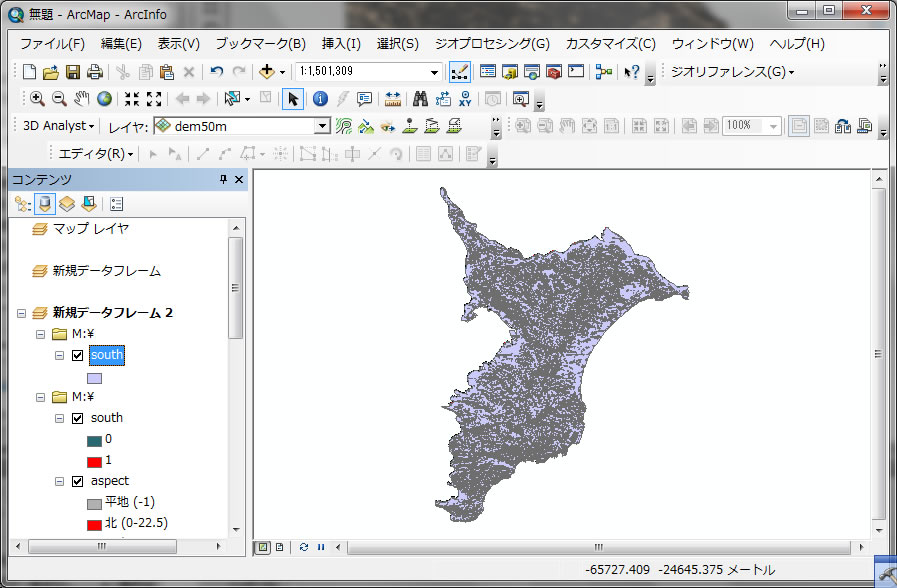Screen dimensions: 897x588
Task: Open the Find binoculars tool
Action: pos(420,99)
